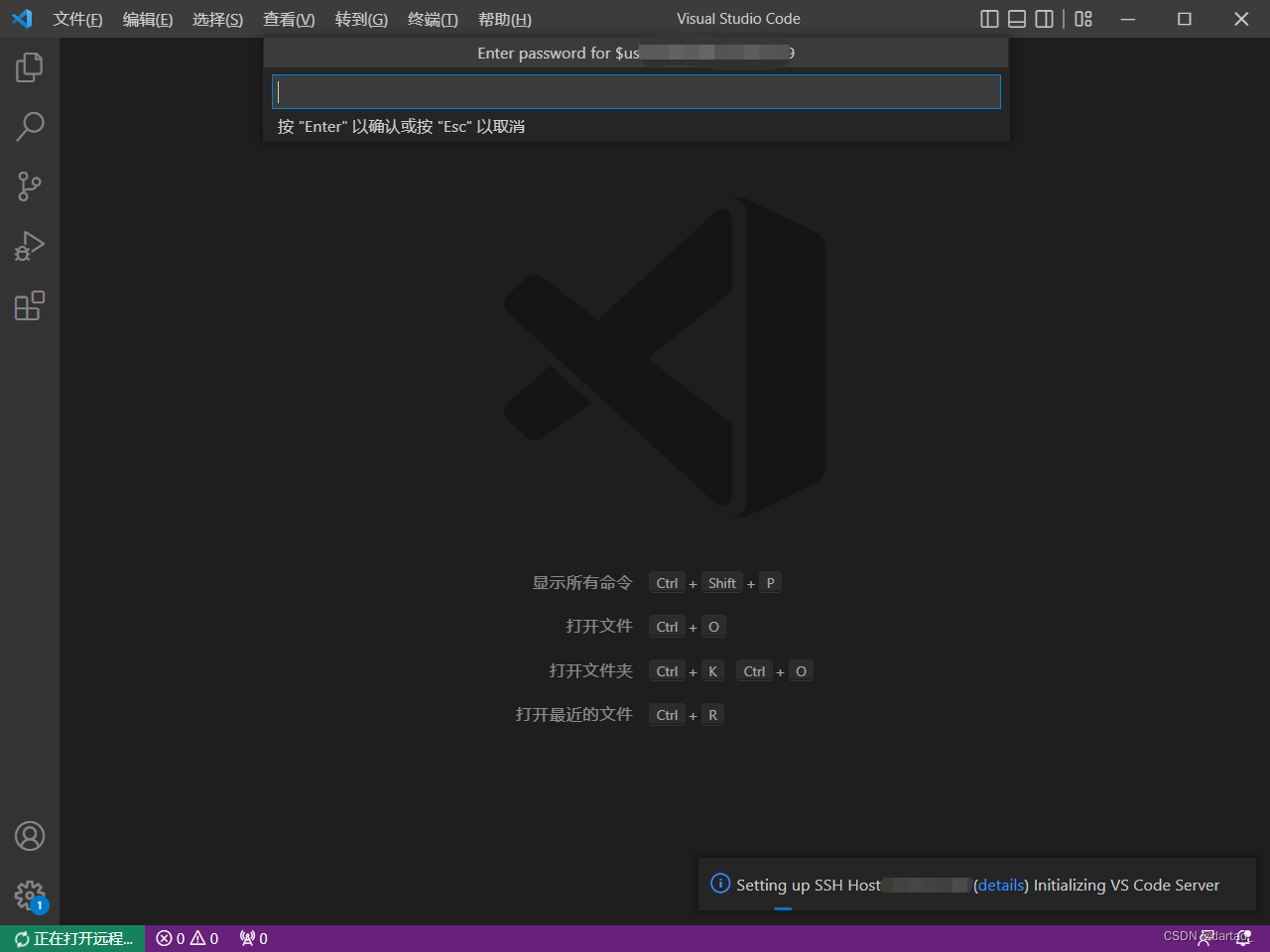Click the Initializing VS Code Server text
The height and width of the screenshot is (952, 1270).
[1126, 885]
